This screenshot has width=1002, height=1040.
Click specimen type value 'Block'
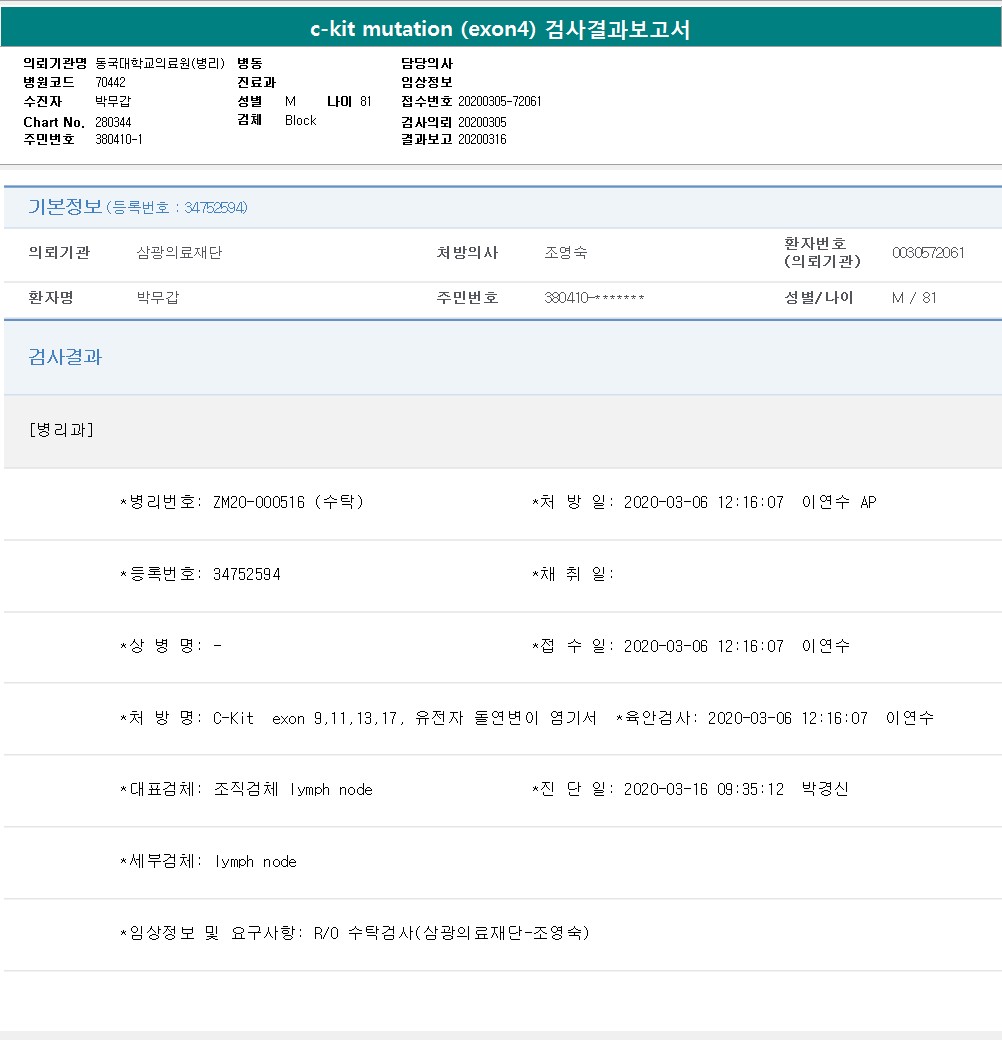pyautogui.click(x=300, y=121)
